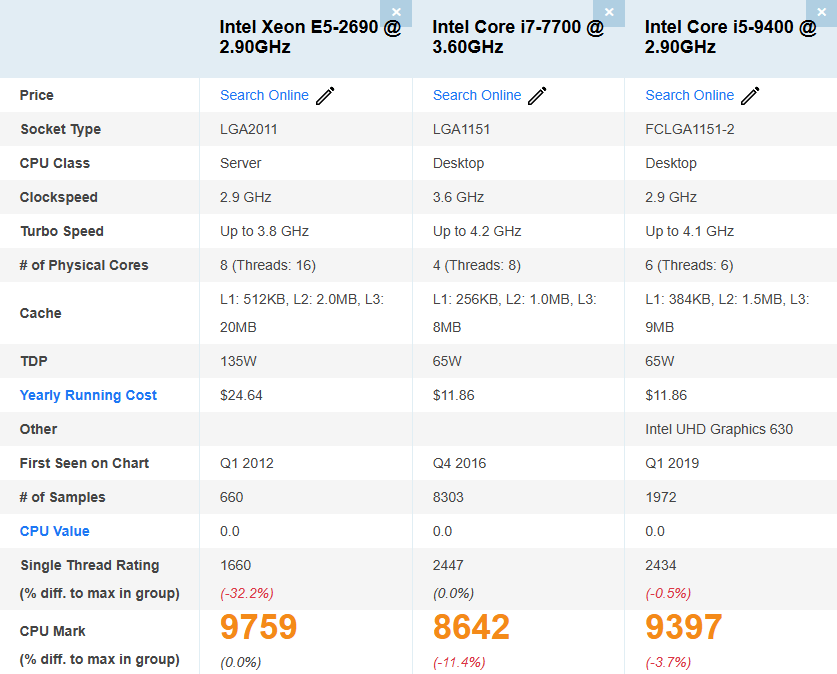Click the Intel Core i5-9400 heading
Image resolution: width=837 pixels, height=674 pixels.
730,37
